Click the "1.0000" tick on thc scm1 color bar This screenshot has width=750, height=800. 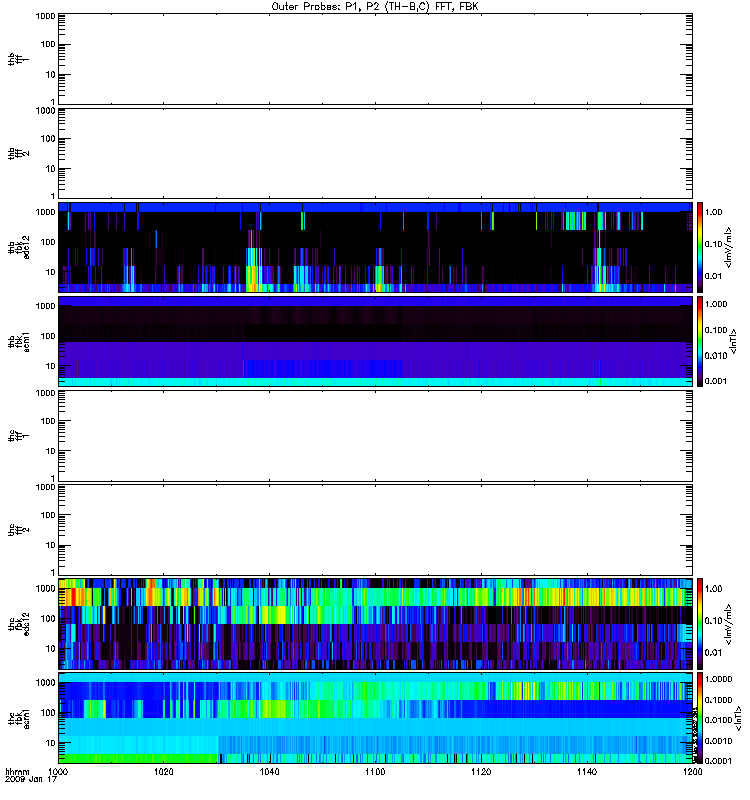[718, 679]
